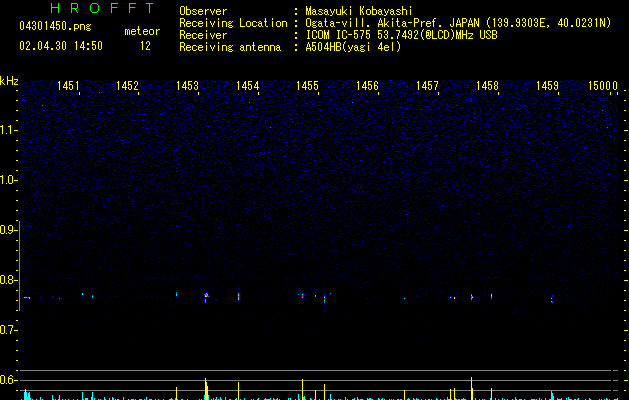Click the HROFFT title text
The height and width of the screenshot is (400, 629).
coord(103,8)
